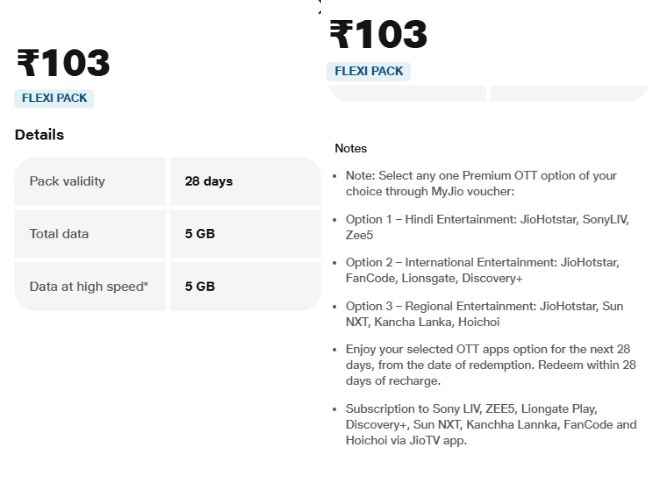Click the JioTV app subscription note

point(490,424)
